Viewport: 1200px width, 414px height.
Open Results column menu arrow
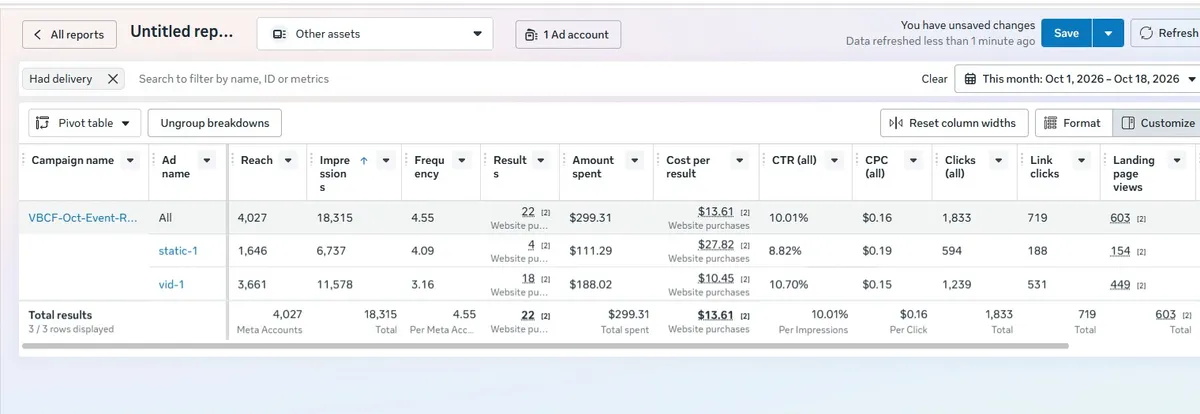pyautogui.click(x=540, y=160)
